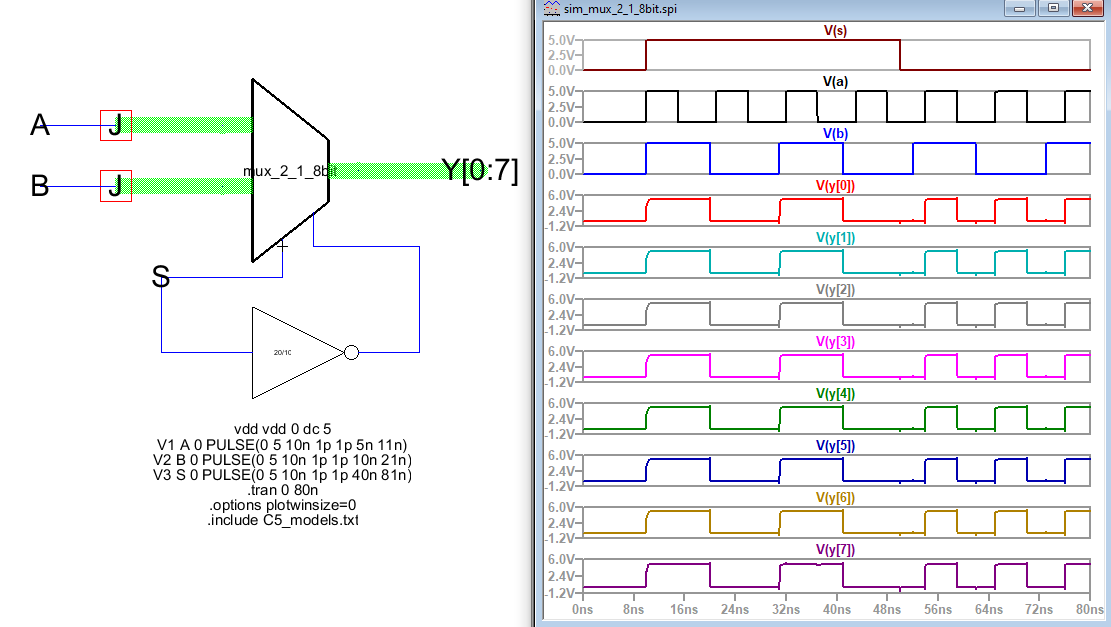Click the .tran 0 80n directive text

point(282,490)
